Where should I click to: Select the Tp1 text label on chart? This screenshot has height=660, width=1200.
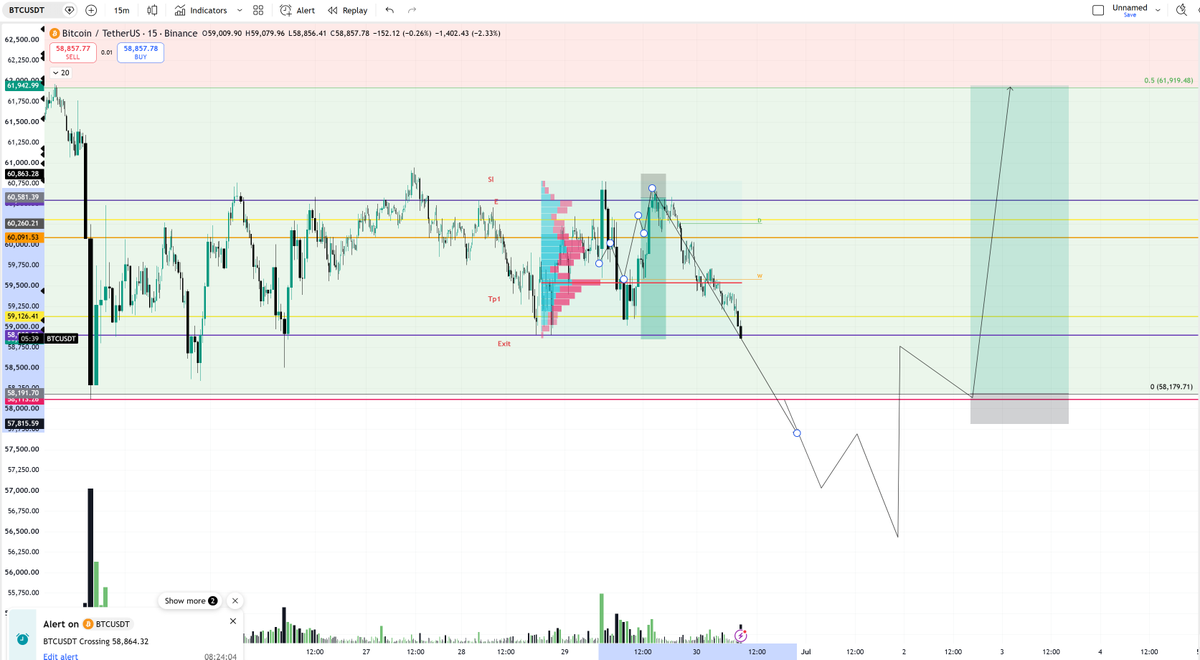[x=494, y=299]
